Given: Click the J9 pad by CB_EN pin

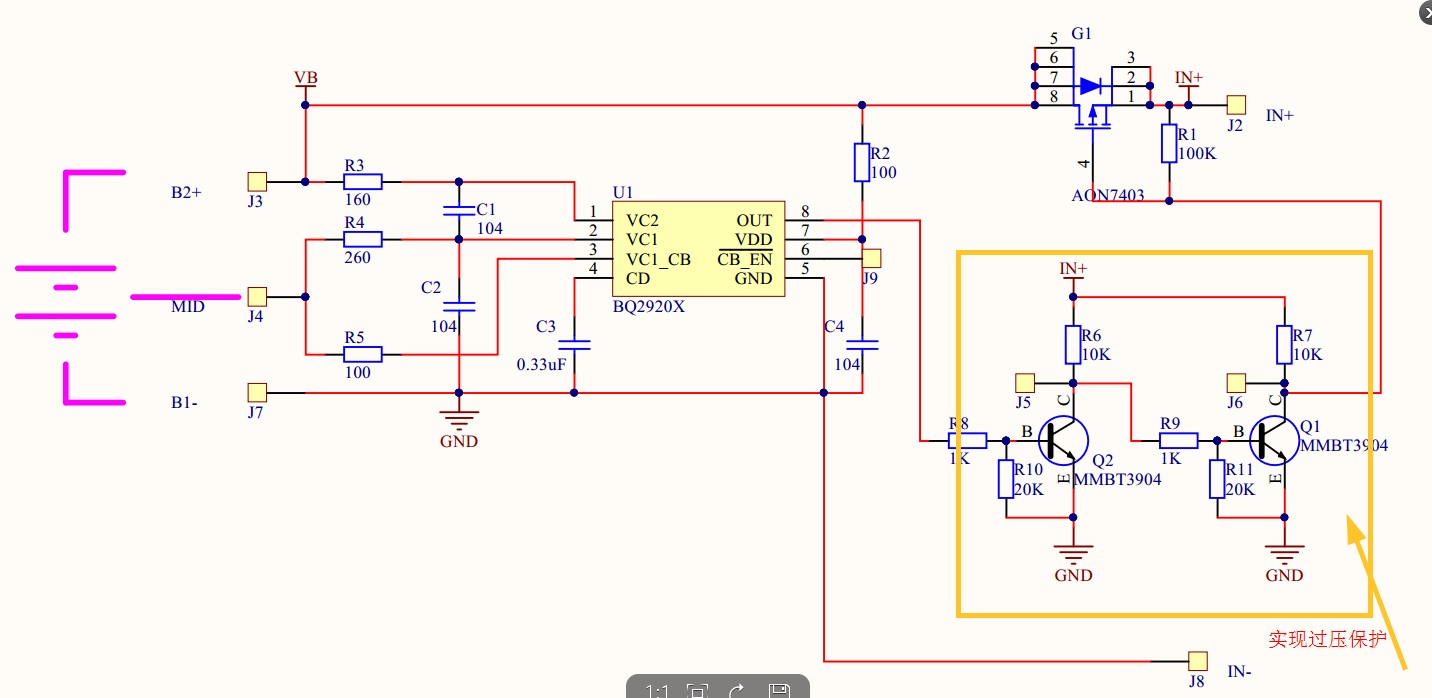Looking at the screenshot, I should point(871,258).
